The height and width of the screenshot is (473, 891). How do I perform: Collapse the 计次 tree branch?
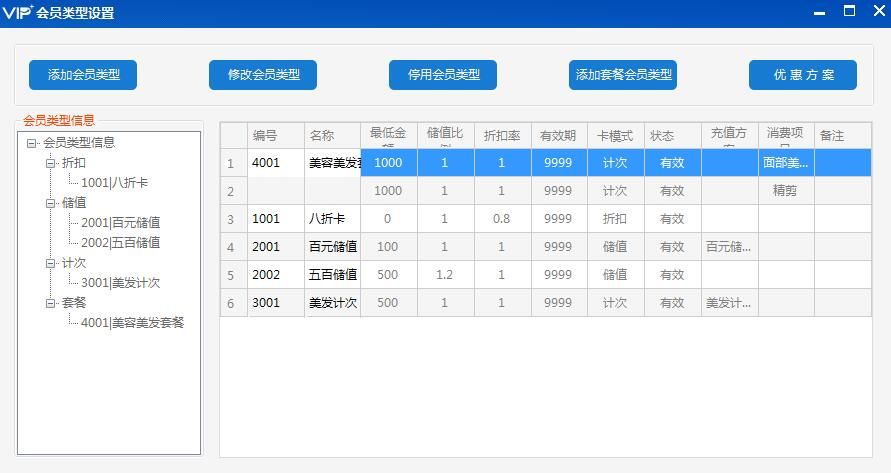(x=50, y=263)
